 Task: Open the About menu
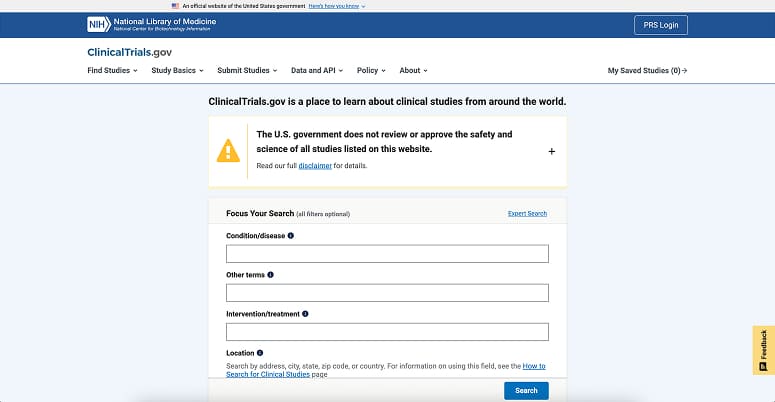tap(413, 70)
